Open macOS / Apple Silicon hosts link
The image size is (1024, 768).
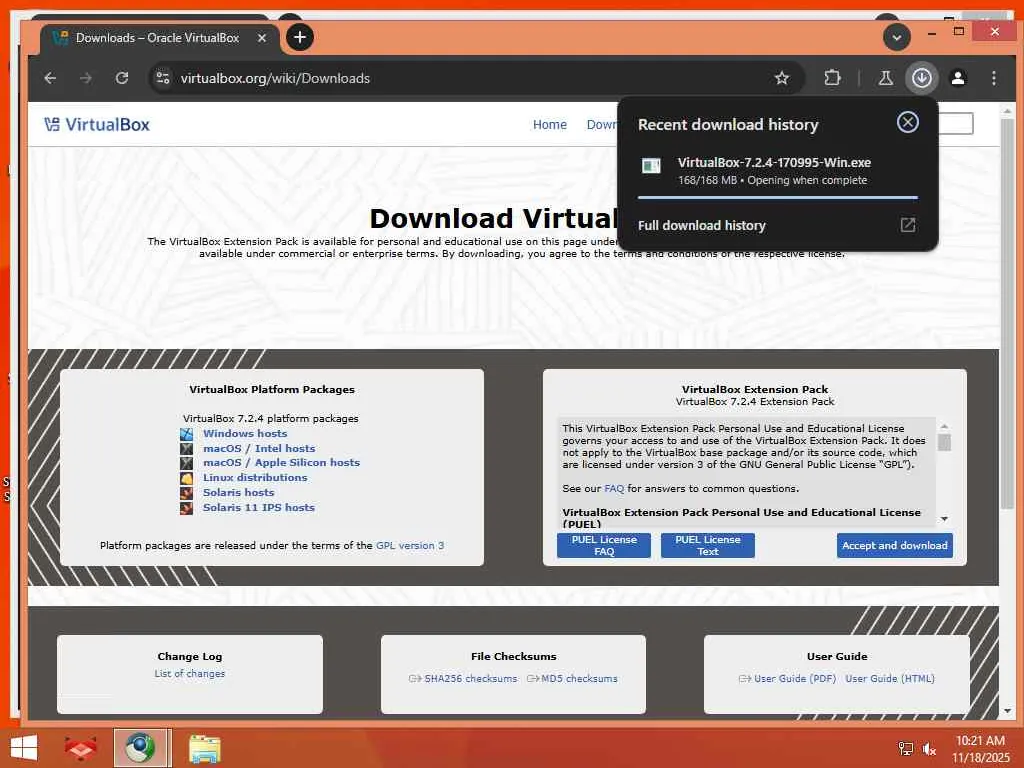click(281, 462)
